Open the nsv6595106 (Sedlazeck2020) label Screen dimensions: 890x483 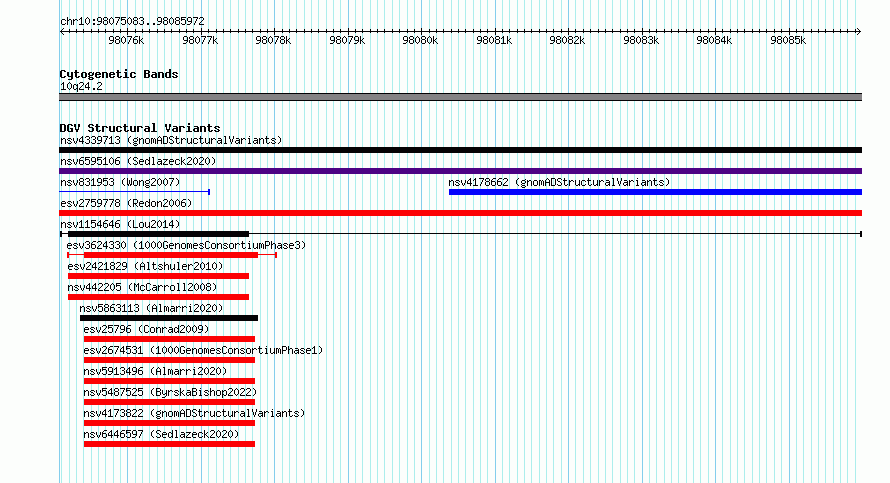138,161
